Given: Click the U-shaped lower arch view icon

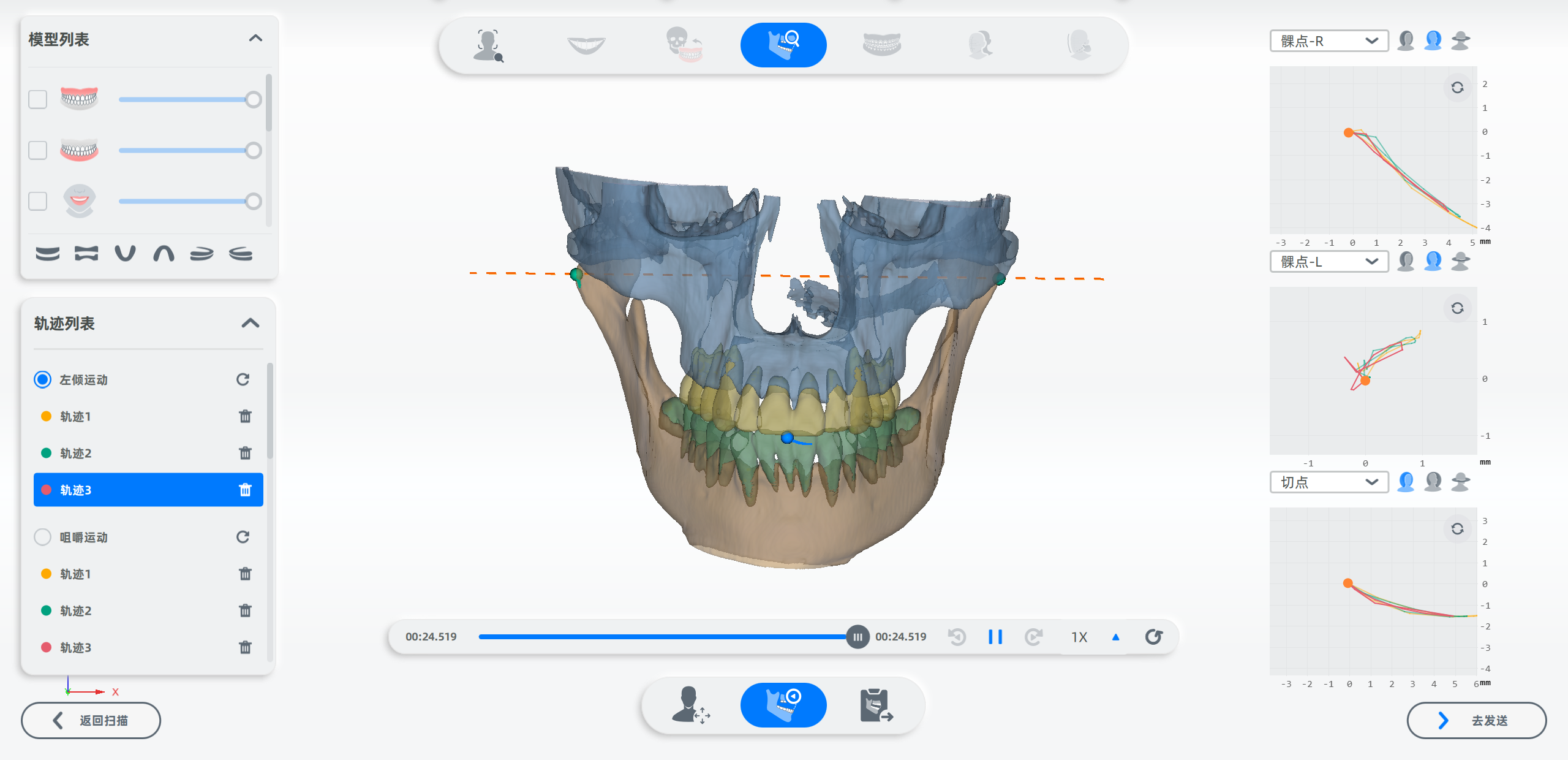Looking at the screenshot, I should (x=125, y=253).
